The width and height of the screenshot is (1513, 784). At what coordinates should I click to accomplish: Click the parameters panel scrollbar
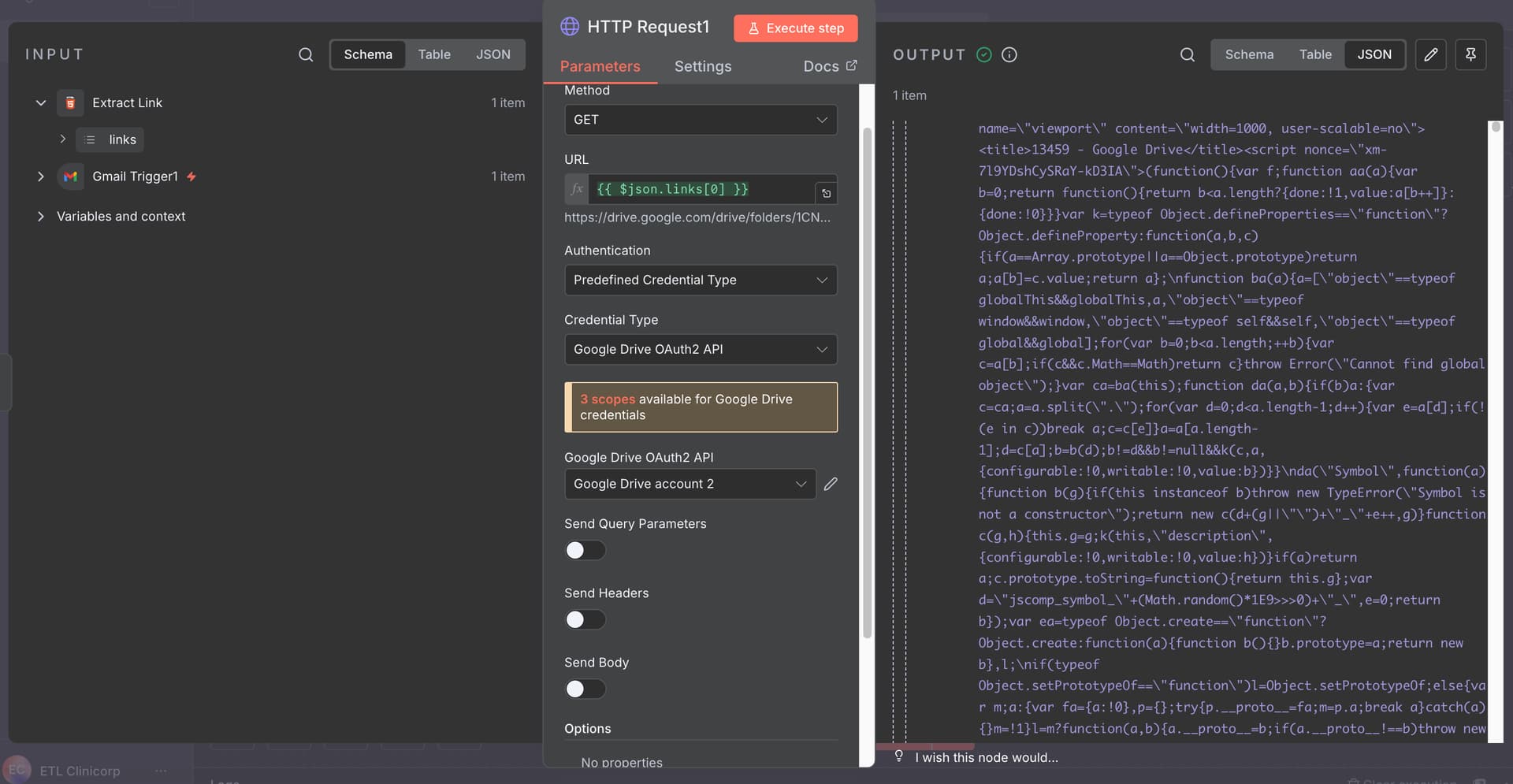pyautogui.click(x=867, y=382)
